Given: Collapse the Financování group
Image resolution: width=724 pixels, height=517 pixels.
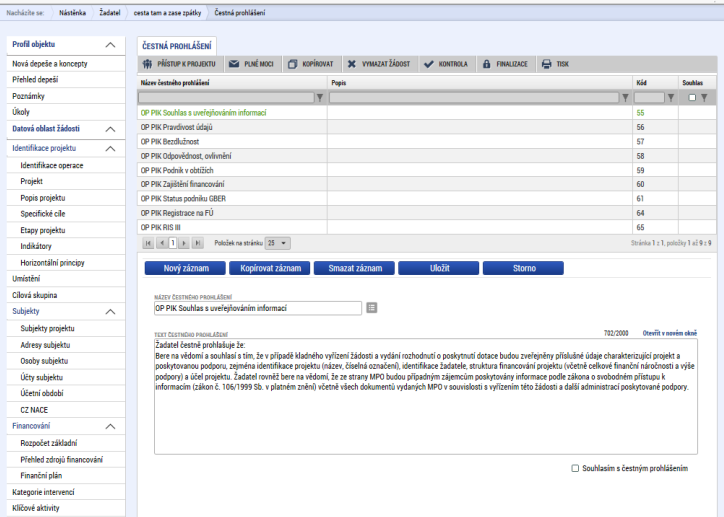Looking at the screenshot, I should [x=110, y=427].
